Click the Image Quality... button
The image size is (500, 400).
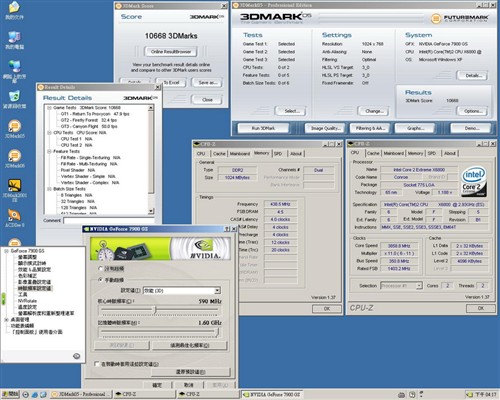(x=325, y=128)
